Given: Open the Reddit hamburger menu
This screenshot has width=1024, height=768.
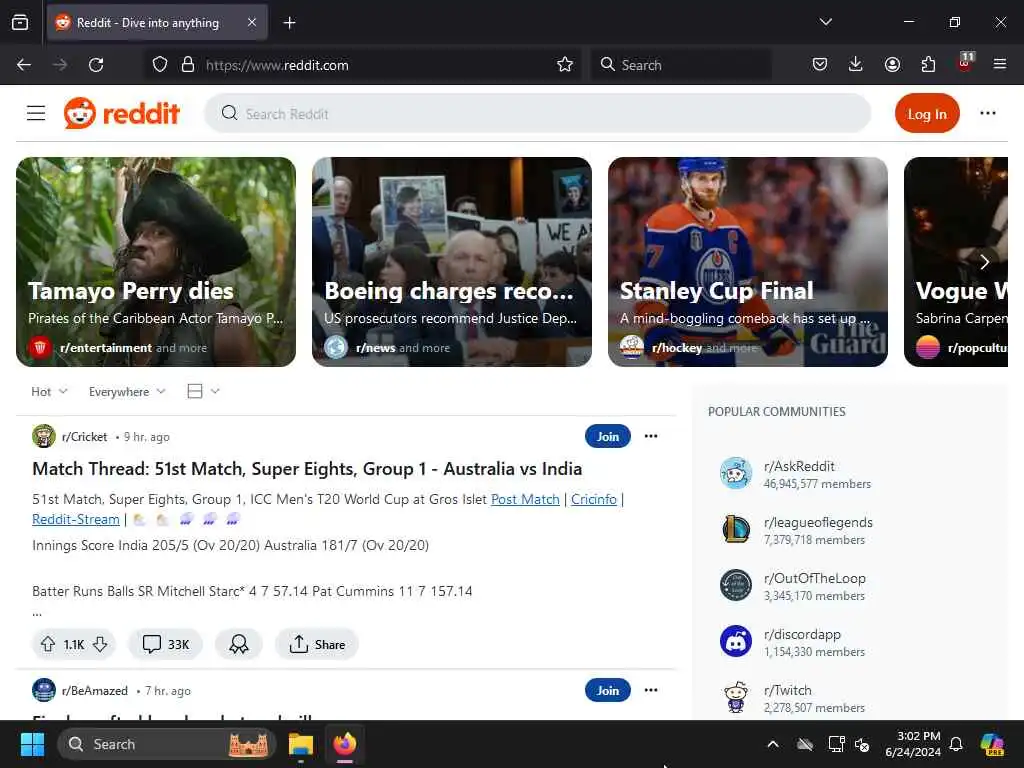Looking at the screenshot, I should (x=36, y=113).
